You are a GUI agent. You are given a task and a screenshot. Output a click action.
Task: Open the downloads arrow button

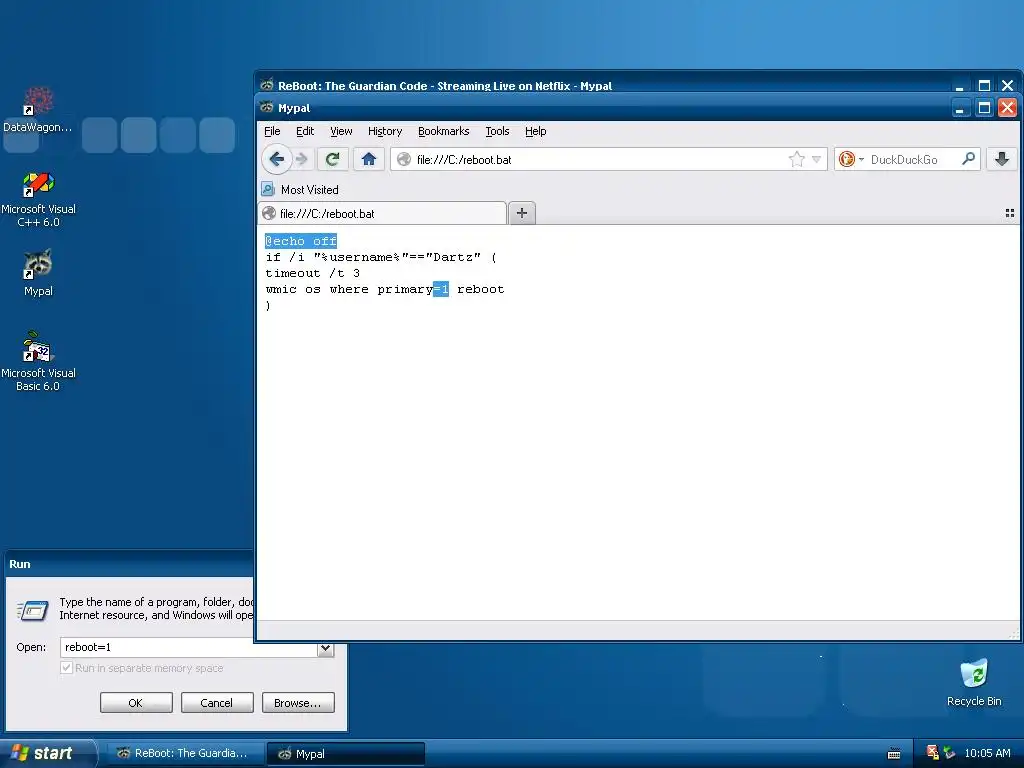pyautogui.click(x=1002, y=159)
